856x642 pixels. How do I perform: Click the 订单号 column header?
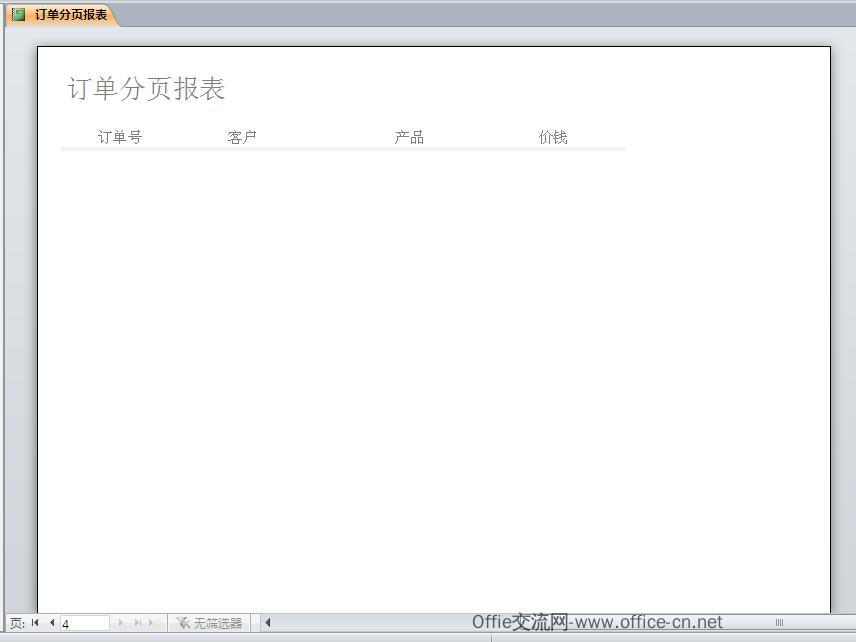(x=120, y=137)
